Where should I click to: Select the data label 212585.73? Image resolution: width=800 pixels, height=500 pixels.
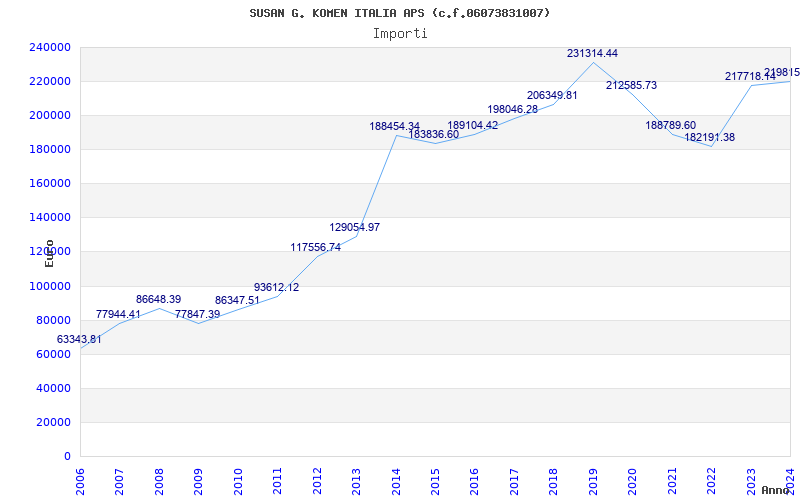[632, 85]
